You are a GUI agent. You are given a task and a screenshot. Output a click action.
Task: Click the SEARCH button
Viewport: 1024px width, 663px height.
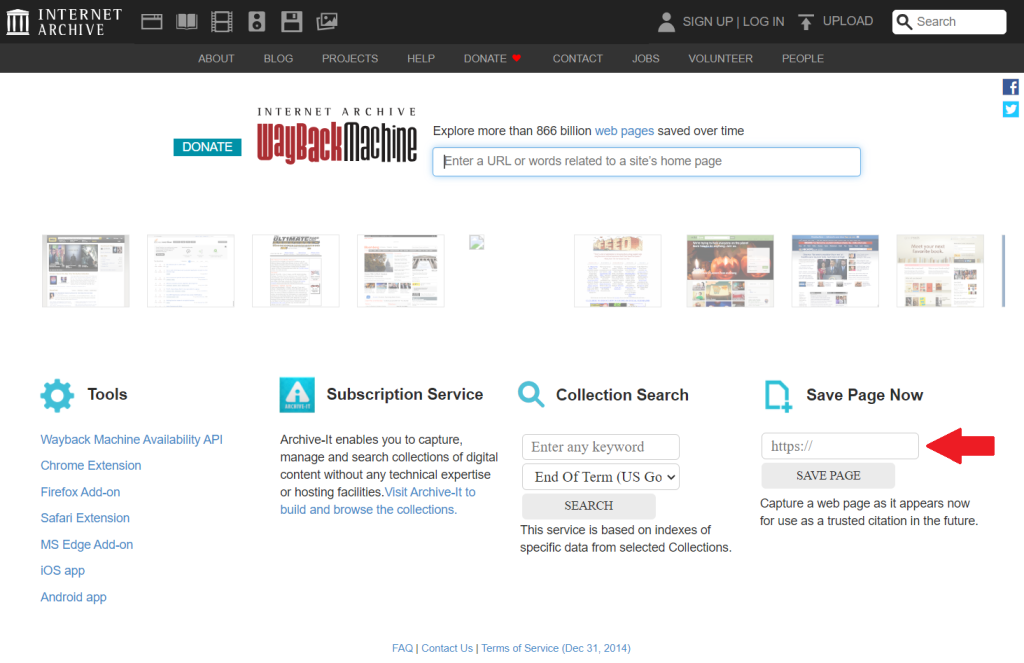[588, 506]
